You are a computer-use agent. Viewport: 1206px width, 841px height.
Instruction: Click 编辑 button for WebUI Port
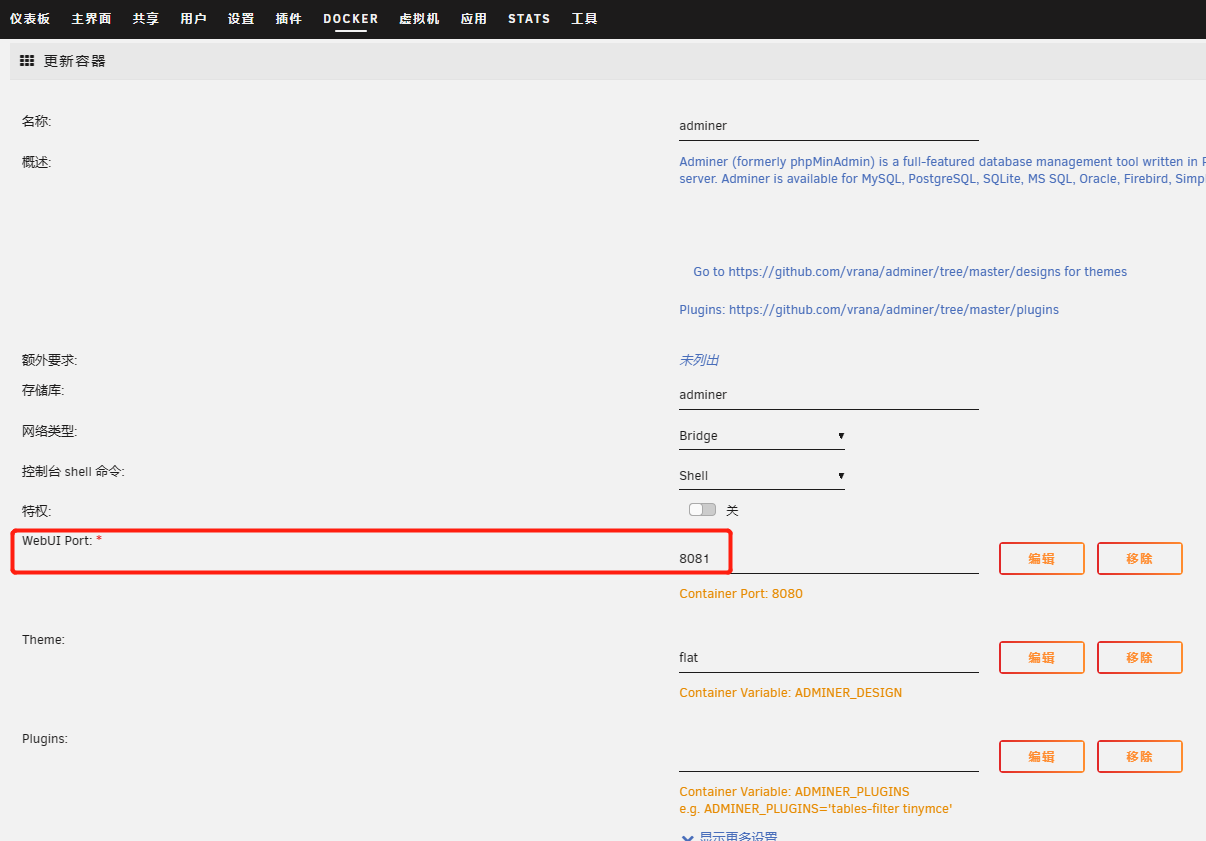(x=1041, y=559)
